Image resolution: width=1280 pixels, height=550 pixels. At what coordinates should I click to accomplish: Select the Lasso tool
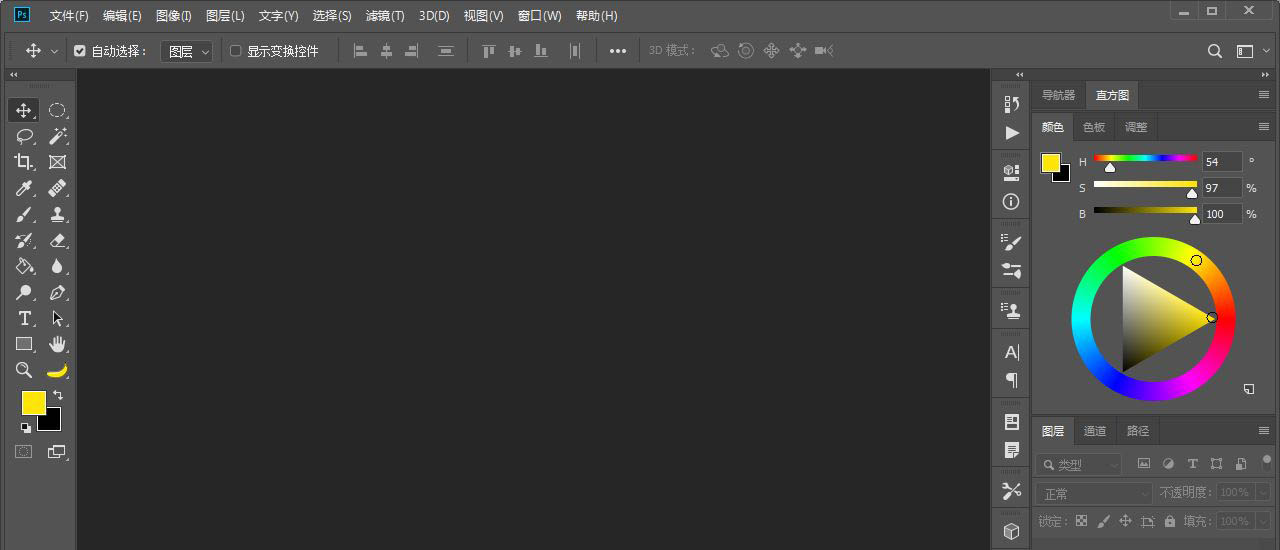point(24,136)
